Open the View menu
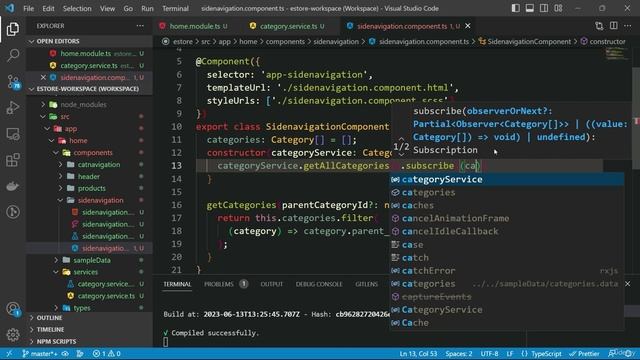 (107, 8)
